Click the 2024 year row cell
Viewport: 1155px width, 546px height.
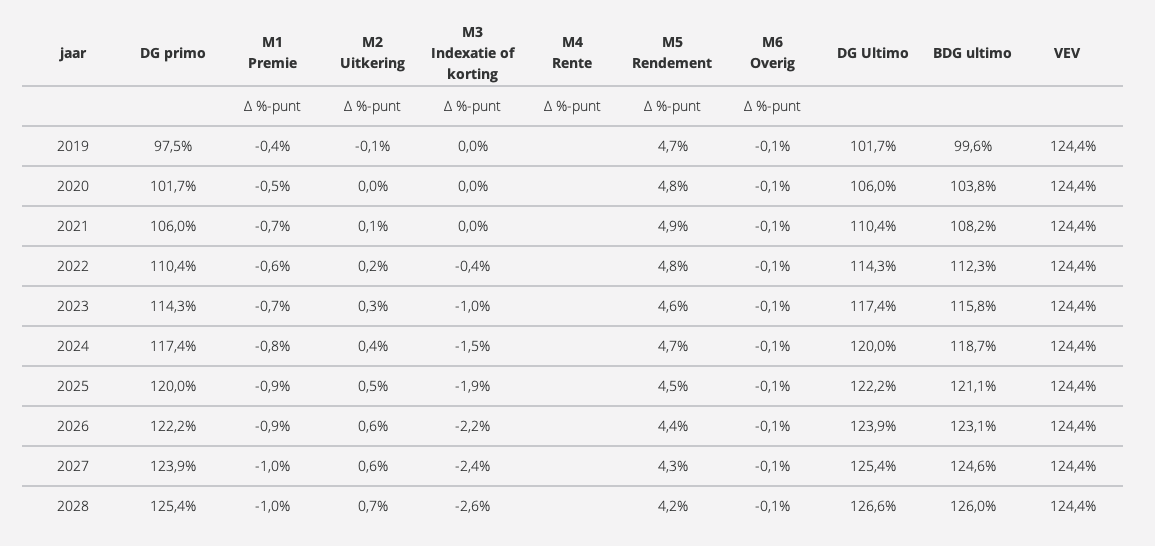pyautogui.click(x=72, y=346)
